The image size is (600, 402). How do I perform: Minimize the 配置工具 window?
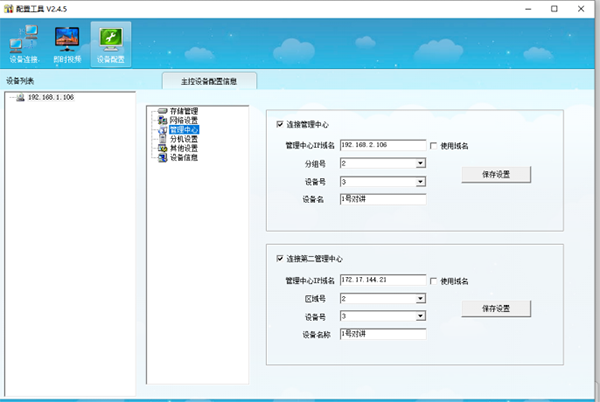point(528,9)
